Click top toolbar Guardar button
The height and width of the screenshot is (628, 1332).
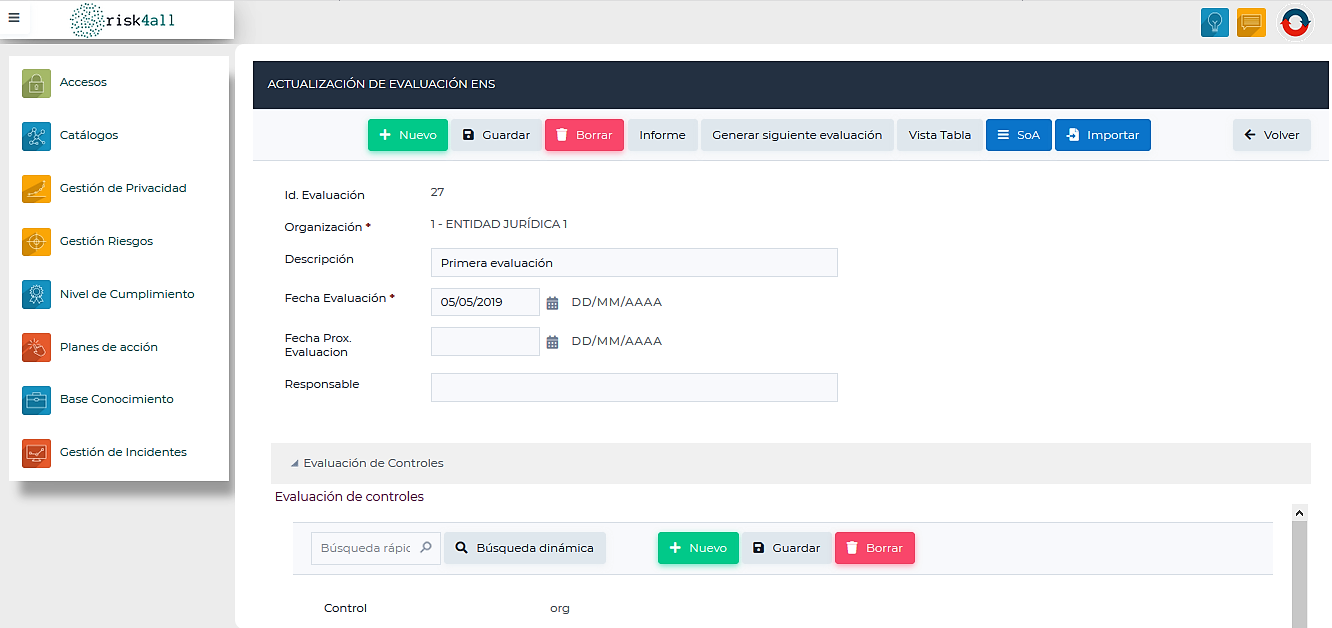pyautogui.click(x=496, y=135)
